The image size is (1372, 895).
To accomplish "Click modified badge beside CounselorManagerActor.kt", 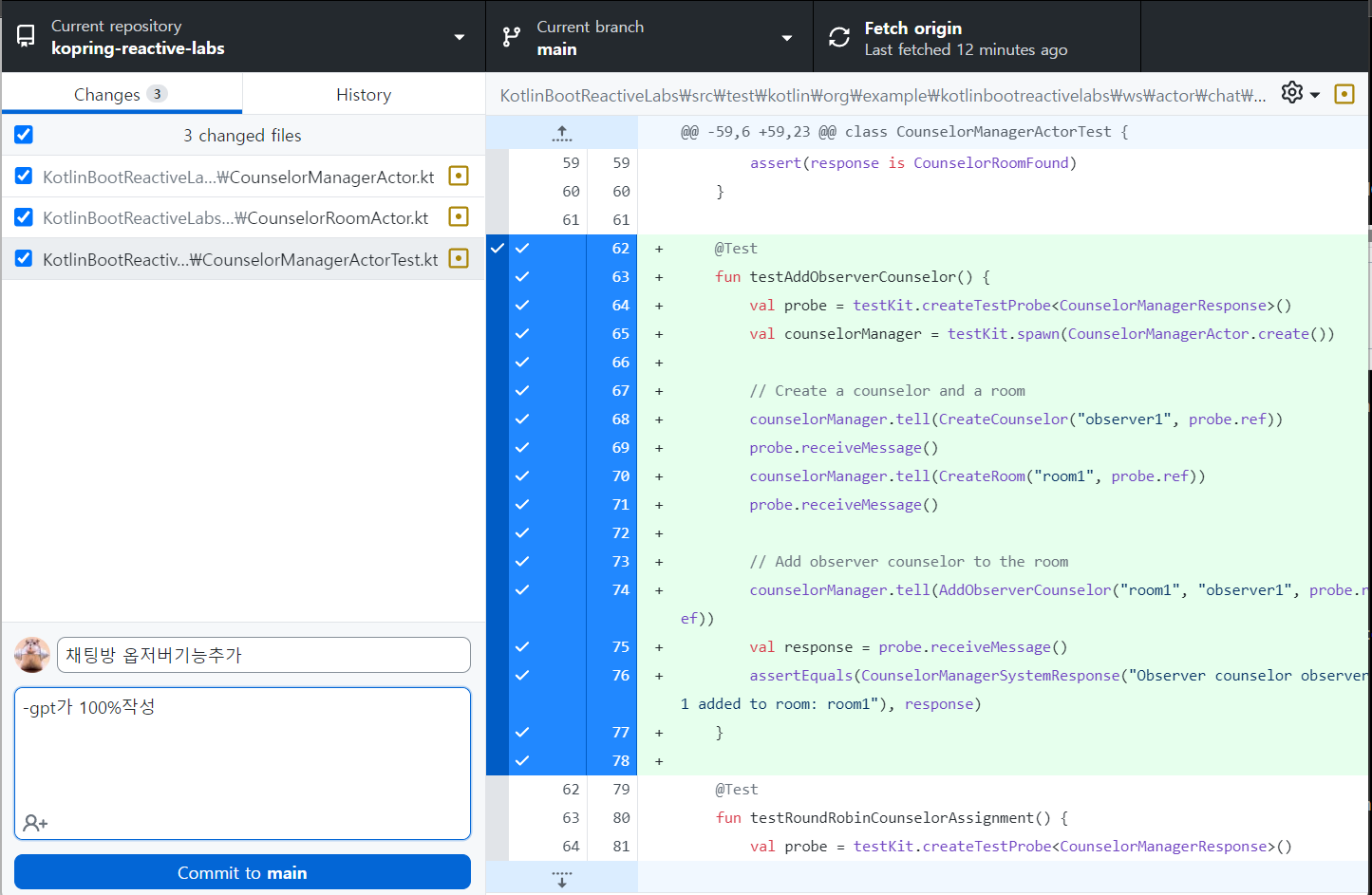I will (x=459, y=177).
